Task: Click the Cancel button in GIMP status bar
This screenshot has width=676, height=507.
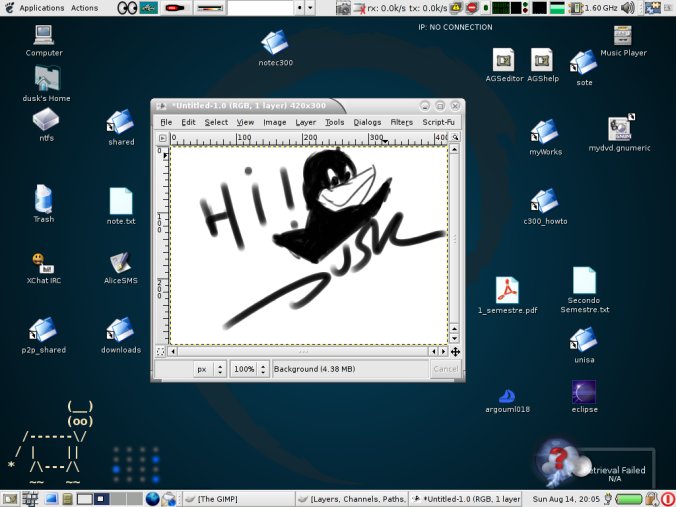Action: pyautogui.click(x=445, y=369)
